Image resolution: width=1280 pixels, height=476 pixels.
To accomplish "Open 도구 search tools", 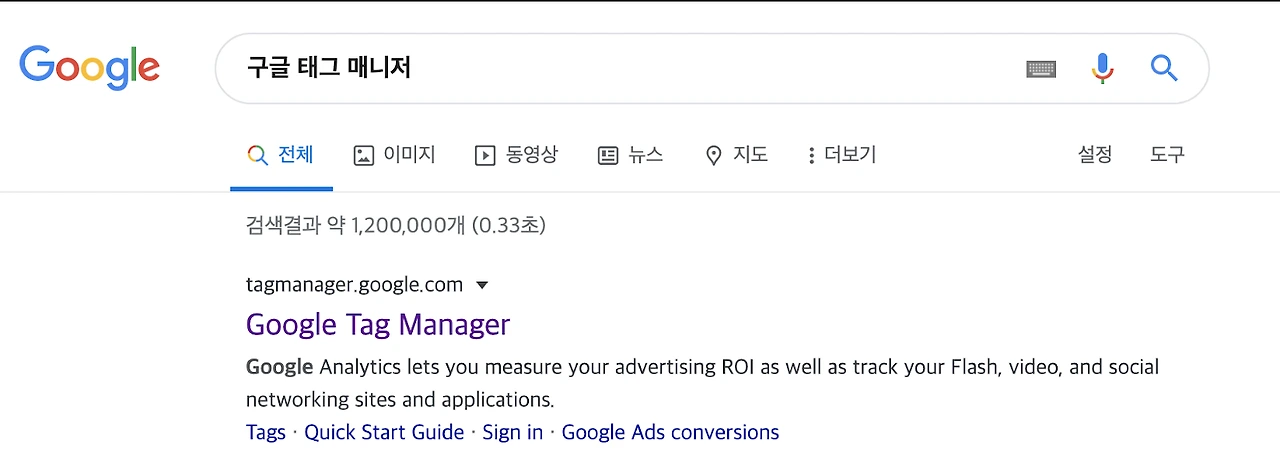I will click(1167, 155).
